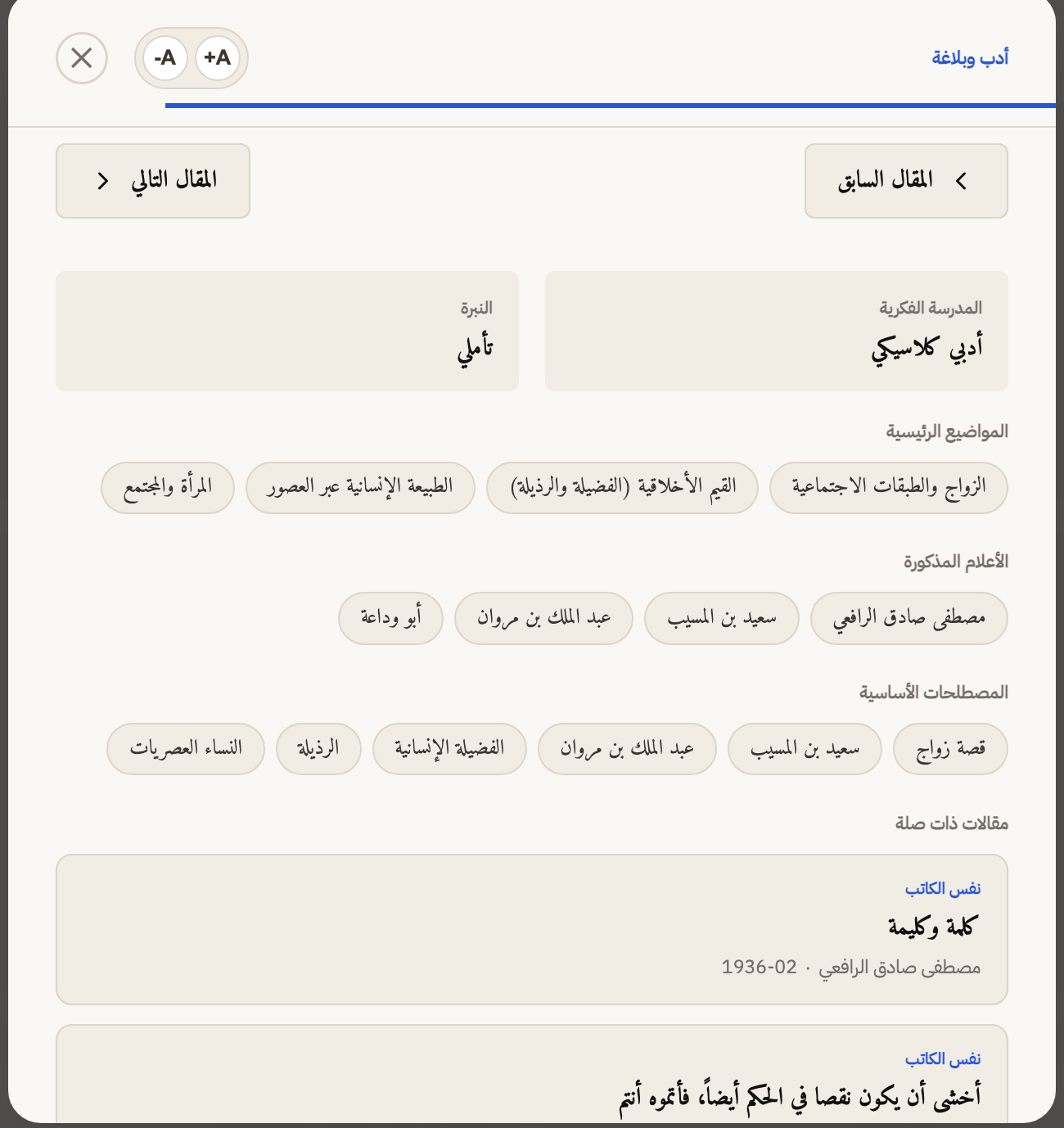The height and width of the screenshot is (1128, 1064).
Task: Open the related article كلمة وكليمة
Action: coord(532,930)
